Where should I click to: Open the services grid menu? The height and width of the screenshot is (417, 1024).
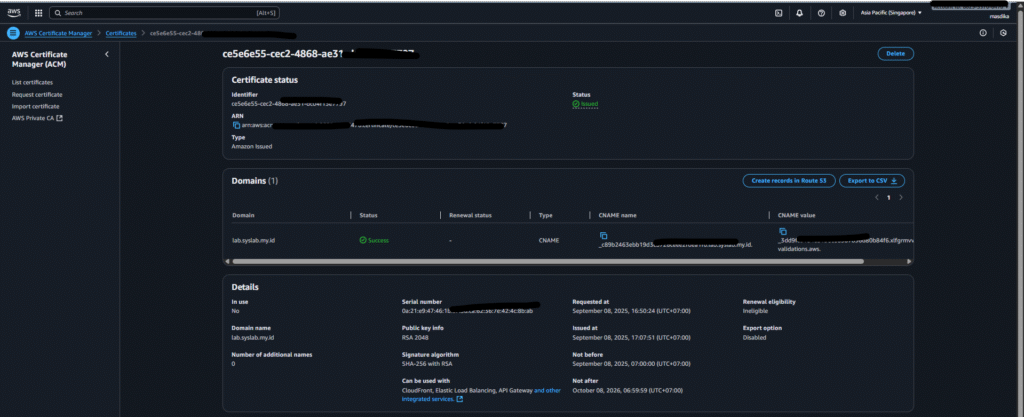coord(39,12)
